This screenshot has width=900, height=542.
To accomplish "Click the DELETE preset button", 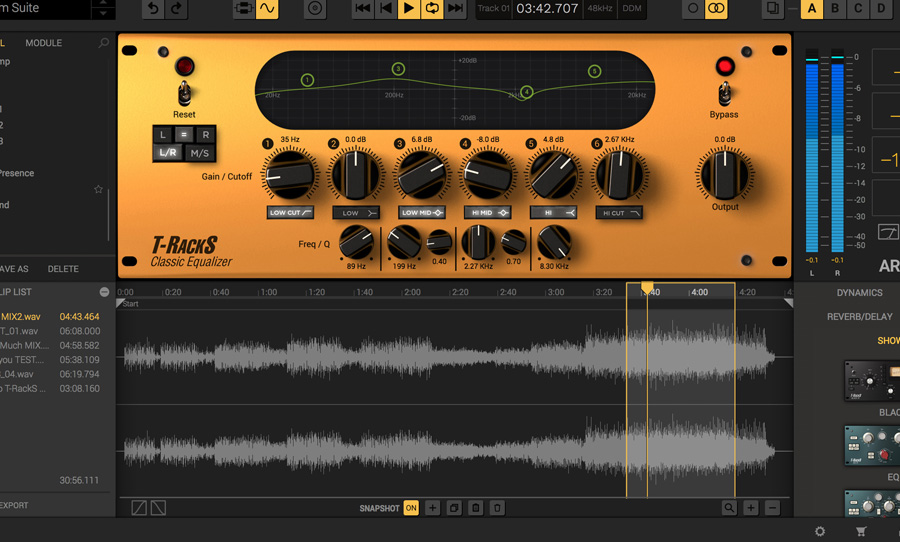I will coord(63,269).
